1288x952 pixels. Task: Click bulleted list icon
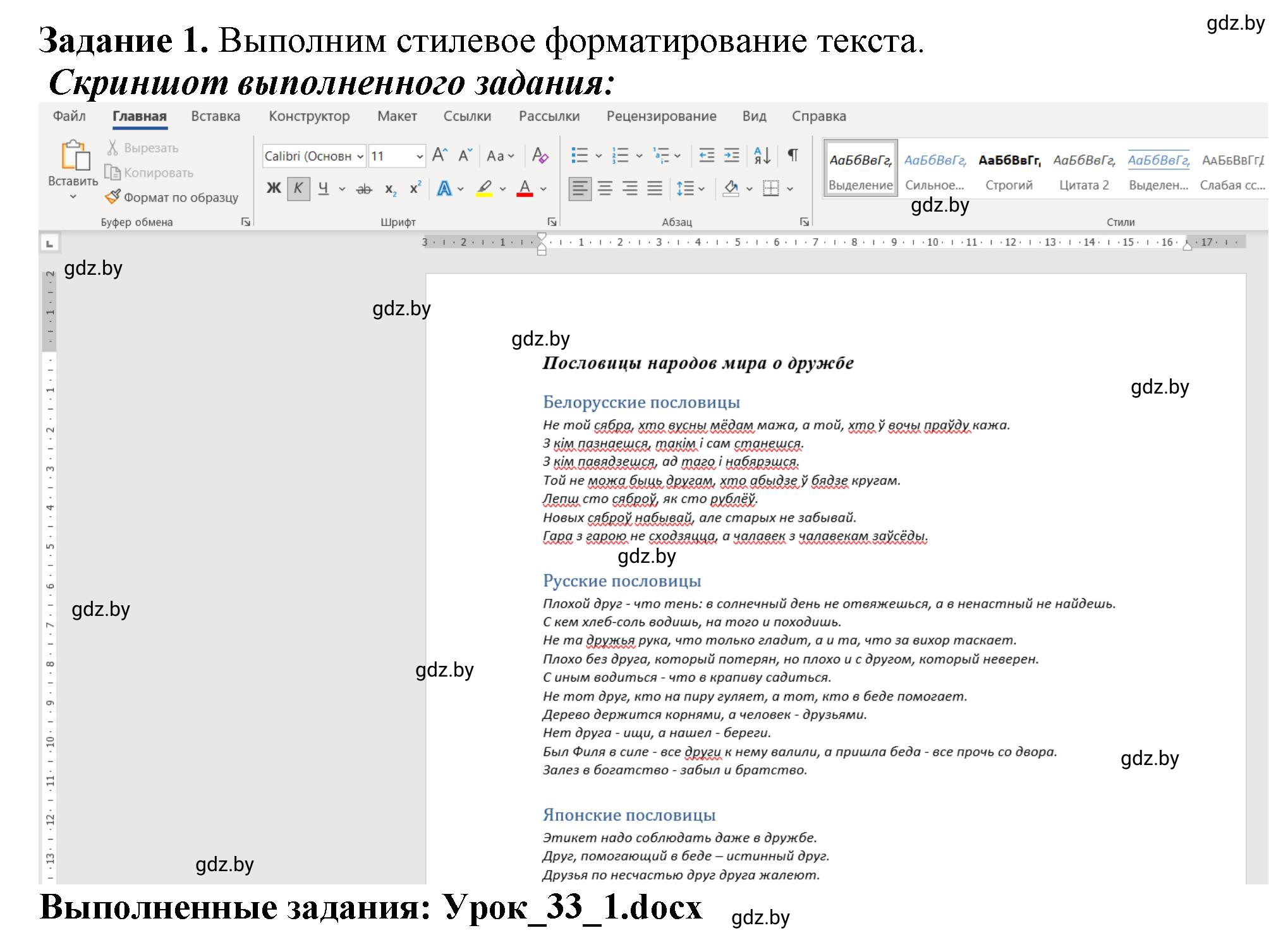pos(580,155)
